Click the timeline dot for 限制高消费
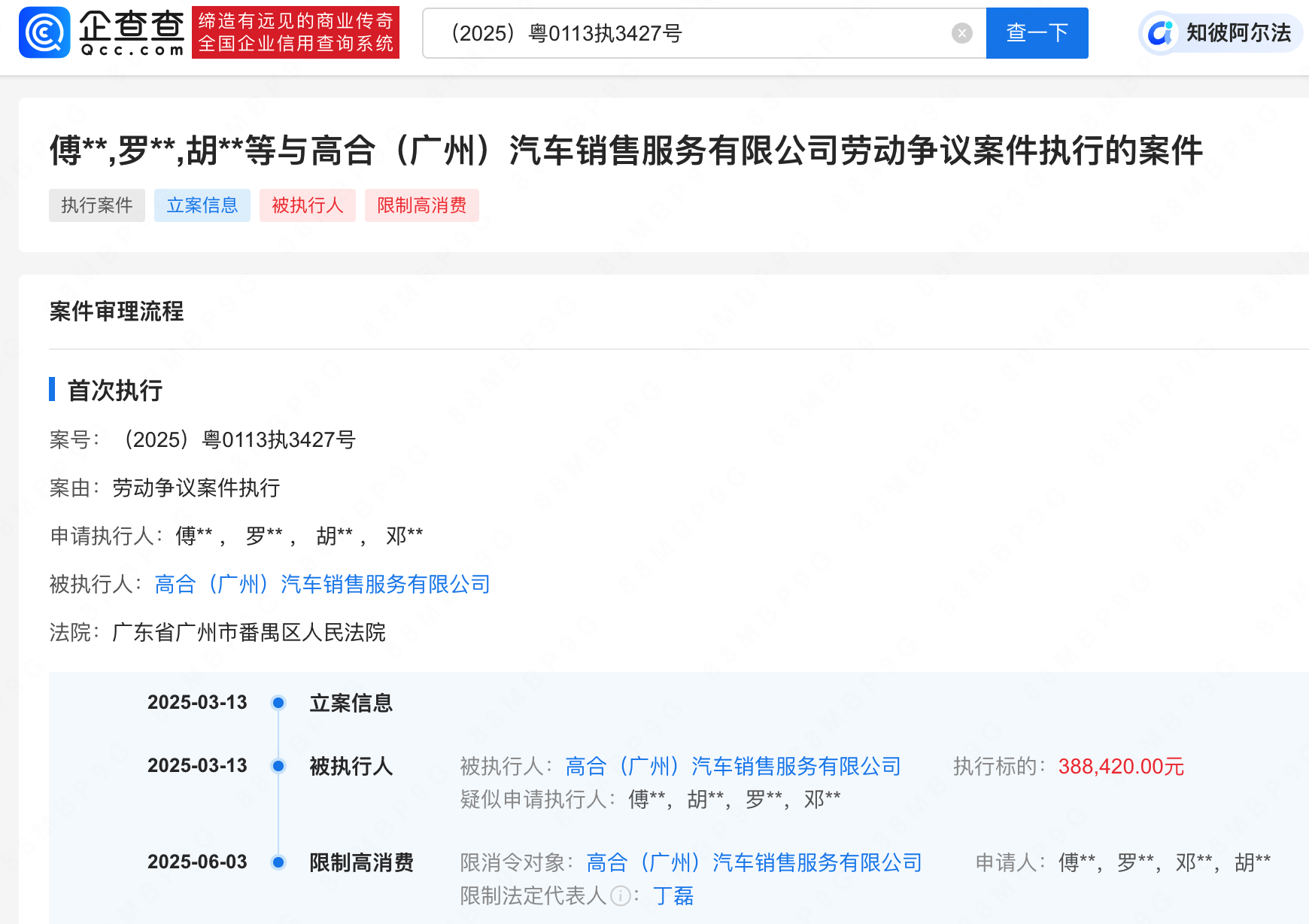 278,862
